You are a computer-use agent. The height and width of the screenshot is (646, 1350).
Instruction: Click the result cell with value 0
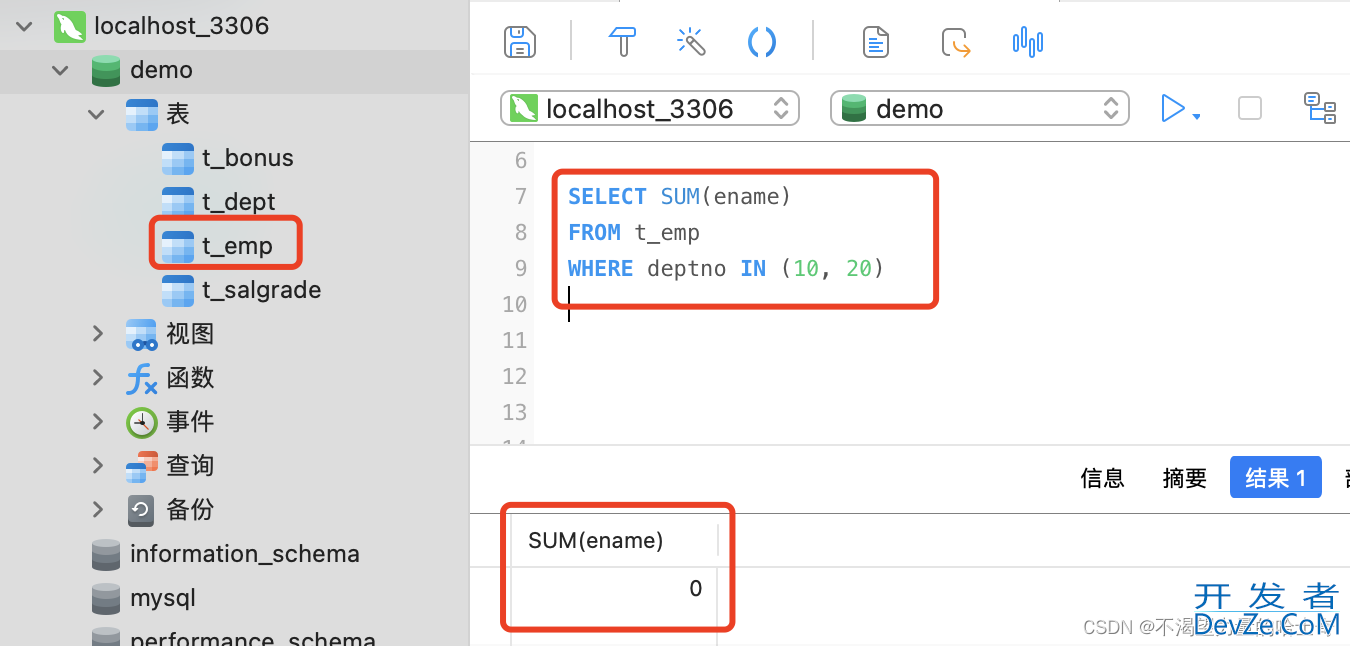click(x=615, y=588)
